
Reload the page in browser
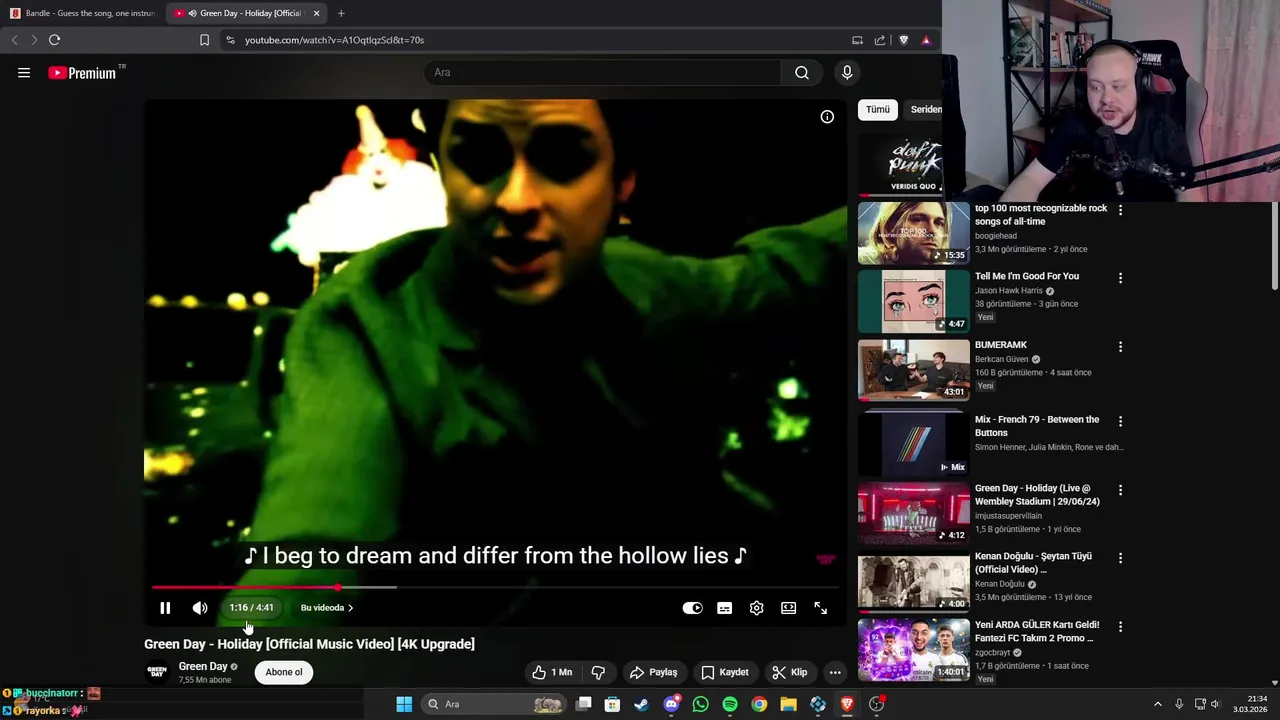(x=54, y=40)
